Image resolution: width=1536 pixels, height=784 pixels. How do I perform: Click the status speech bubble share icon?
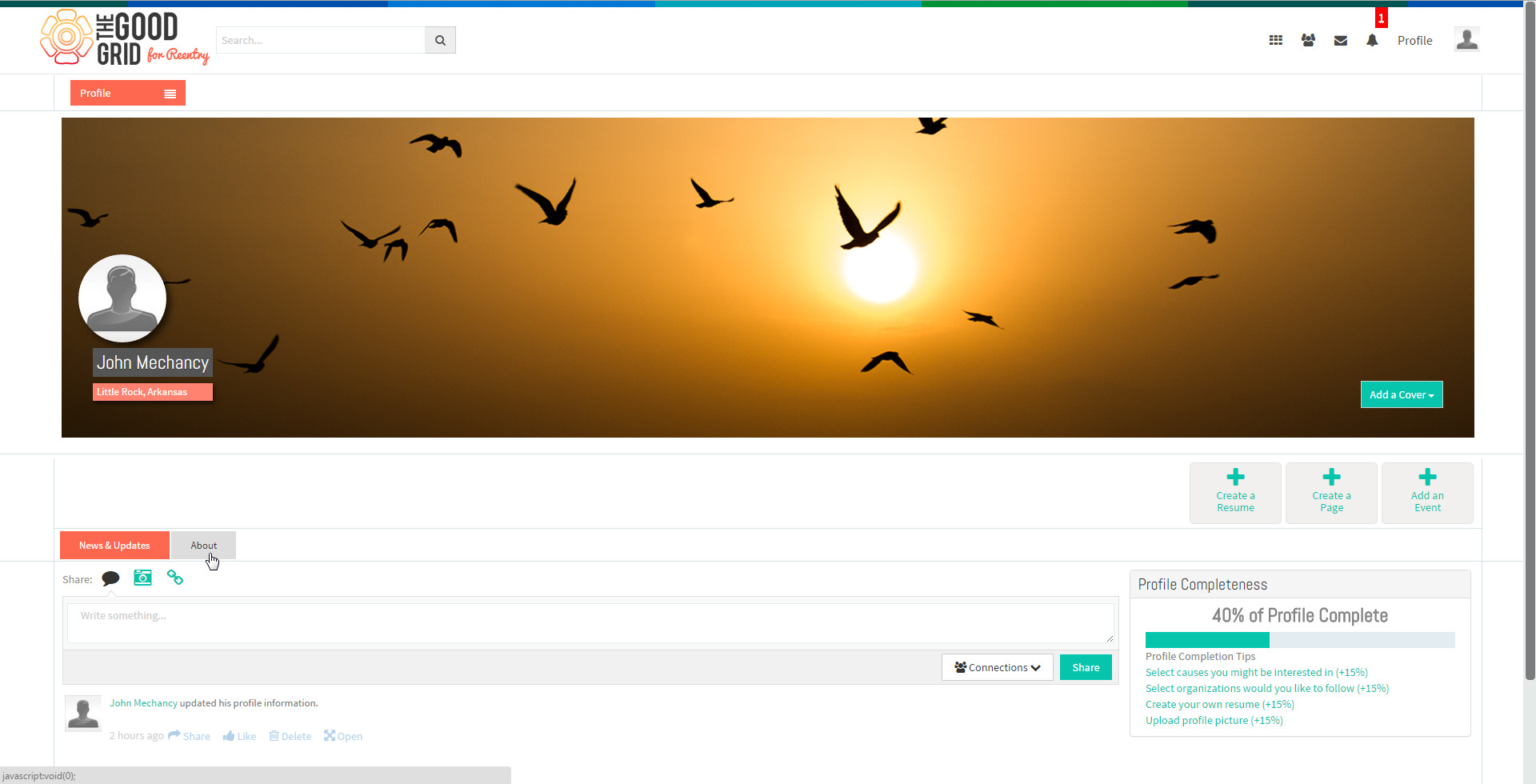[110, 578]
